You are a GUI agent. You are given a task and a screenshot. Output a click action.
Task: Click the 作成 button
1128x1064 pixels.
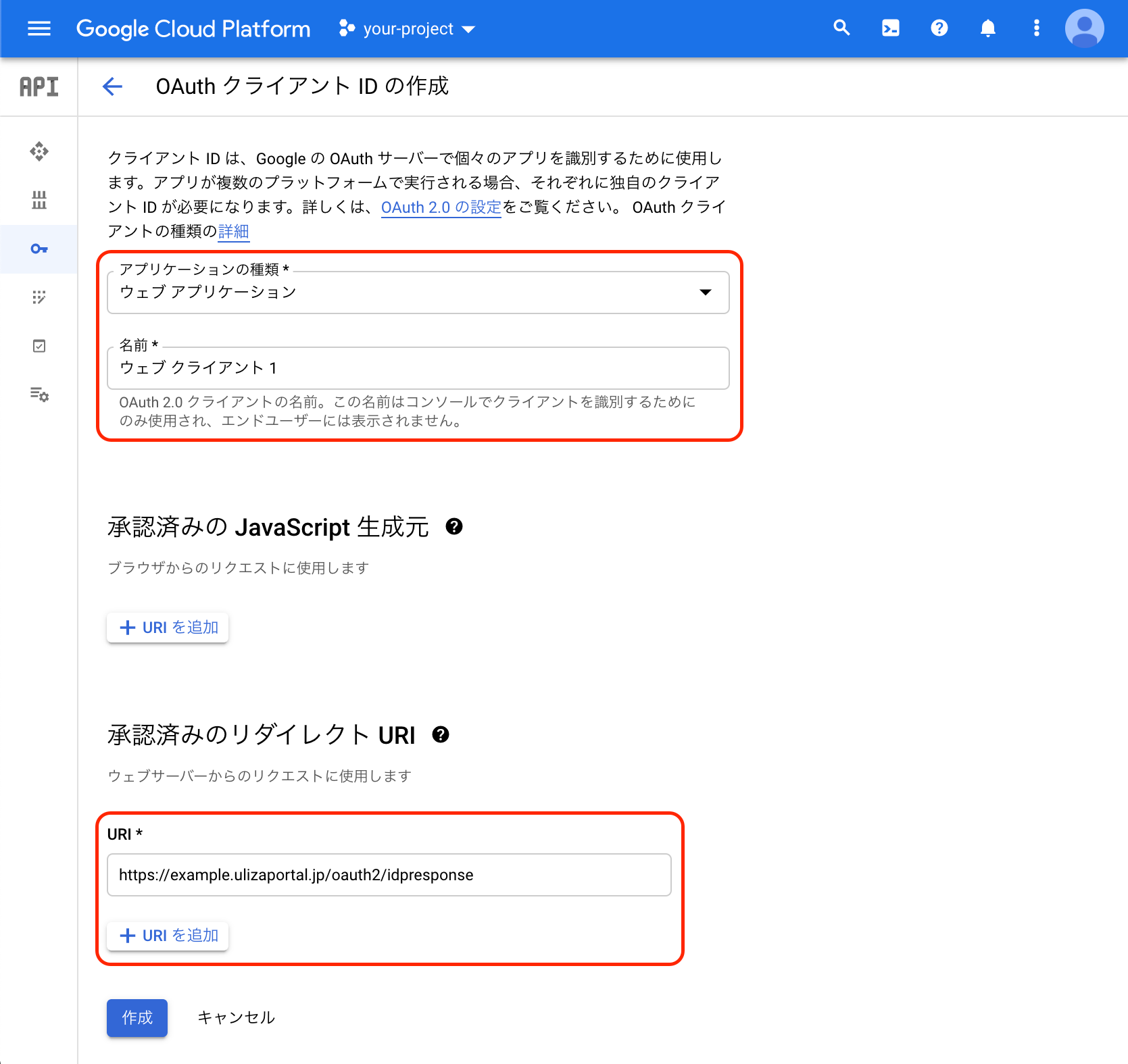pos(137,1017)
